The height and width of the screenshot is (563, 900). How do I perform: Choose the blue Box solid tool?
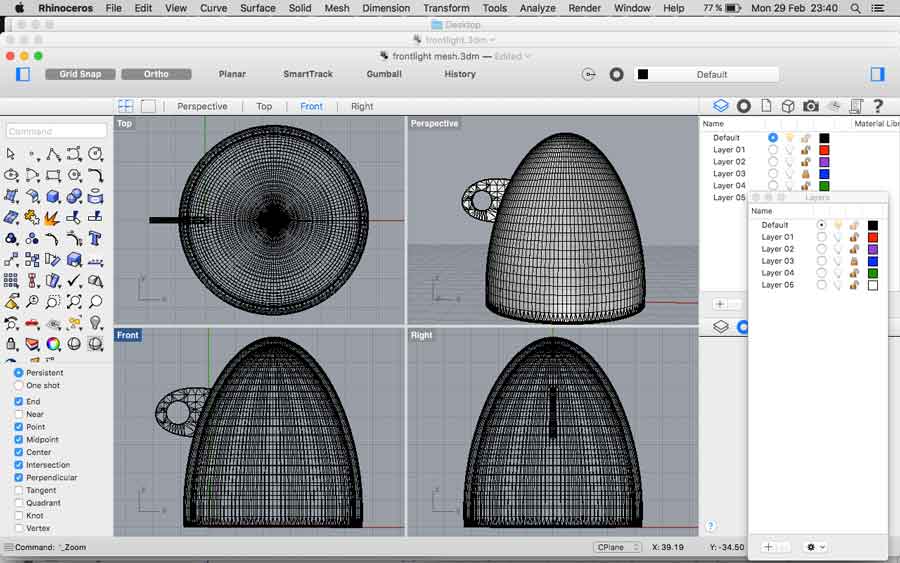pyautogui.click(x=53, y=196)
